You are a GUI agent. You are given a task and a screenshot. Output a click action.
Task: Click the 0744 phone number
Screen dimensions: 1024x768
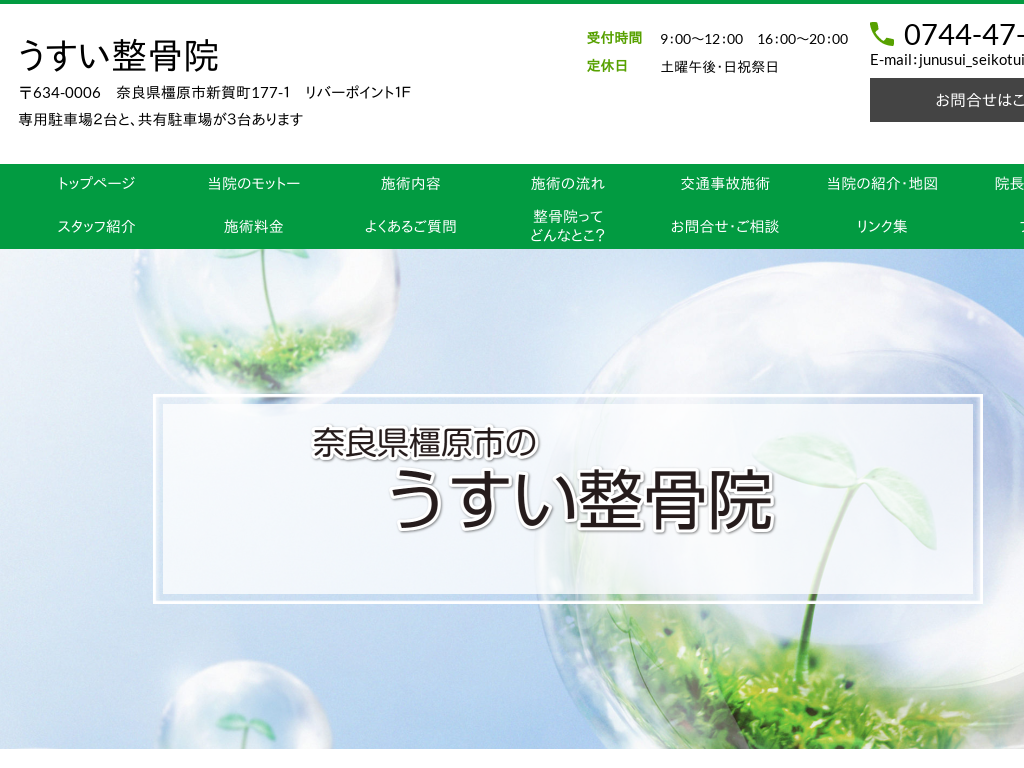point(962,35)
